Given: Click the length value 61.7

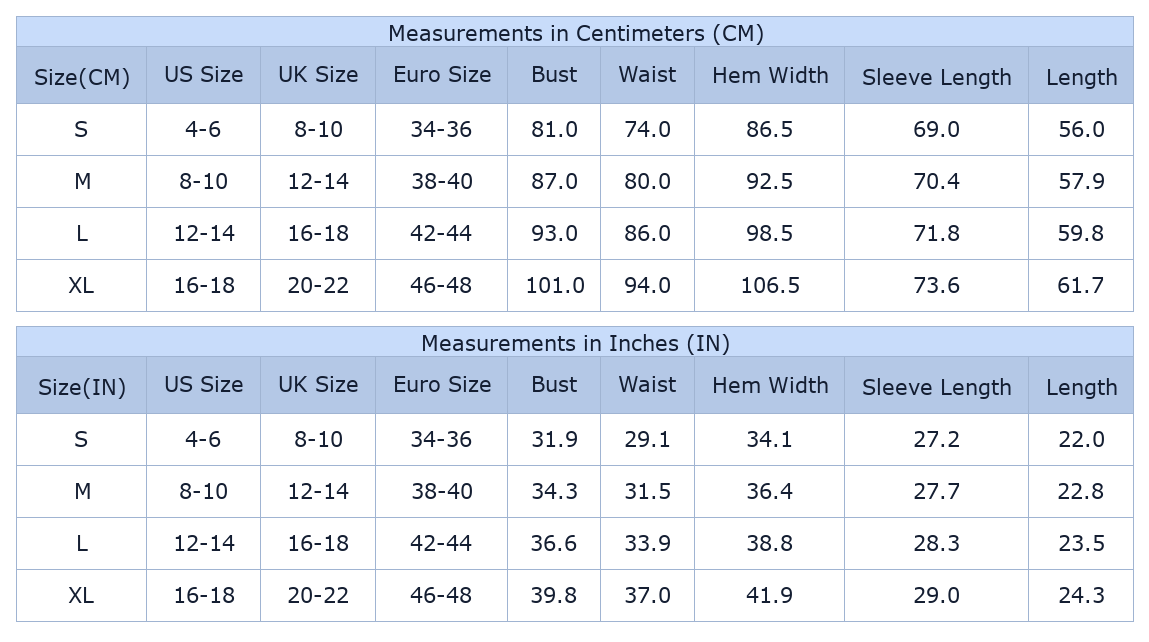Looking at the screenshot, I should point(1081,285).
